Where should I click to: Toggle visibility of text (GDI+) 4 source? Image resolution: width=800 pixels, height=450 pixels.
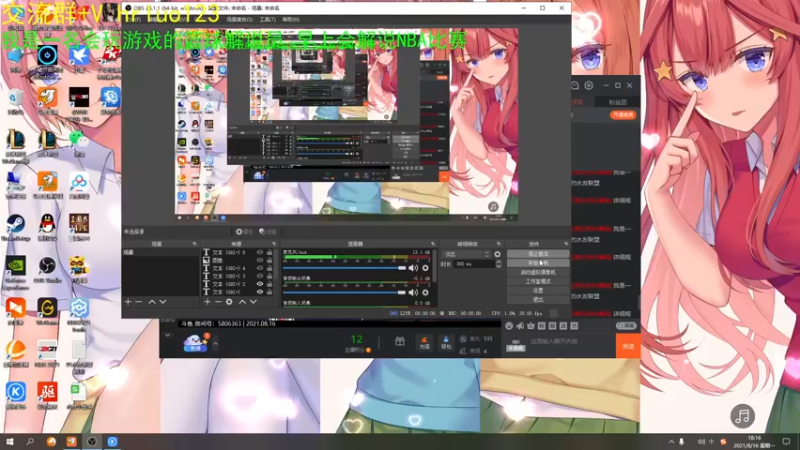coord(260,268)
